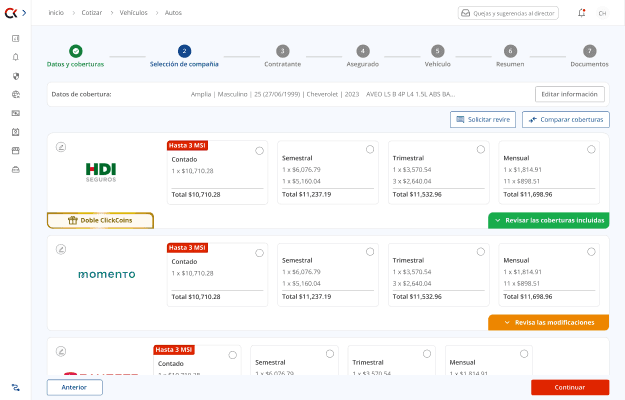Select Momento Contado payment option

(x=259, y=253)
